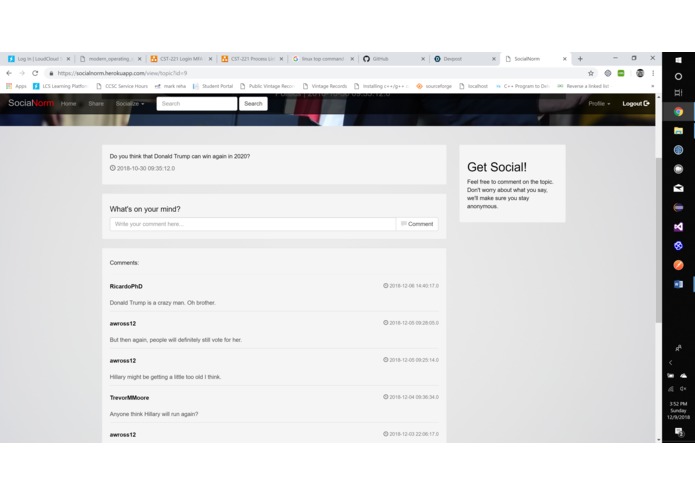
Task: Open the Profile dropdown in navbar
Action: pyautogui.click(x=599, y=104)
